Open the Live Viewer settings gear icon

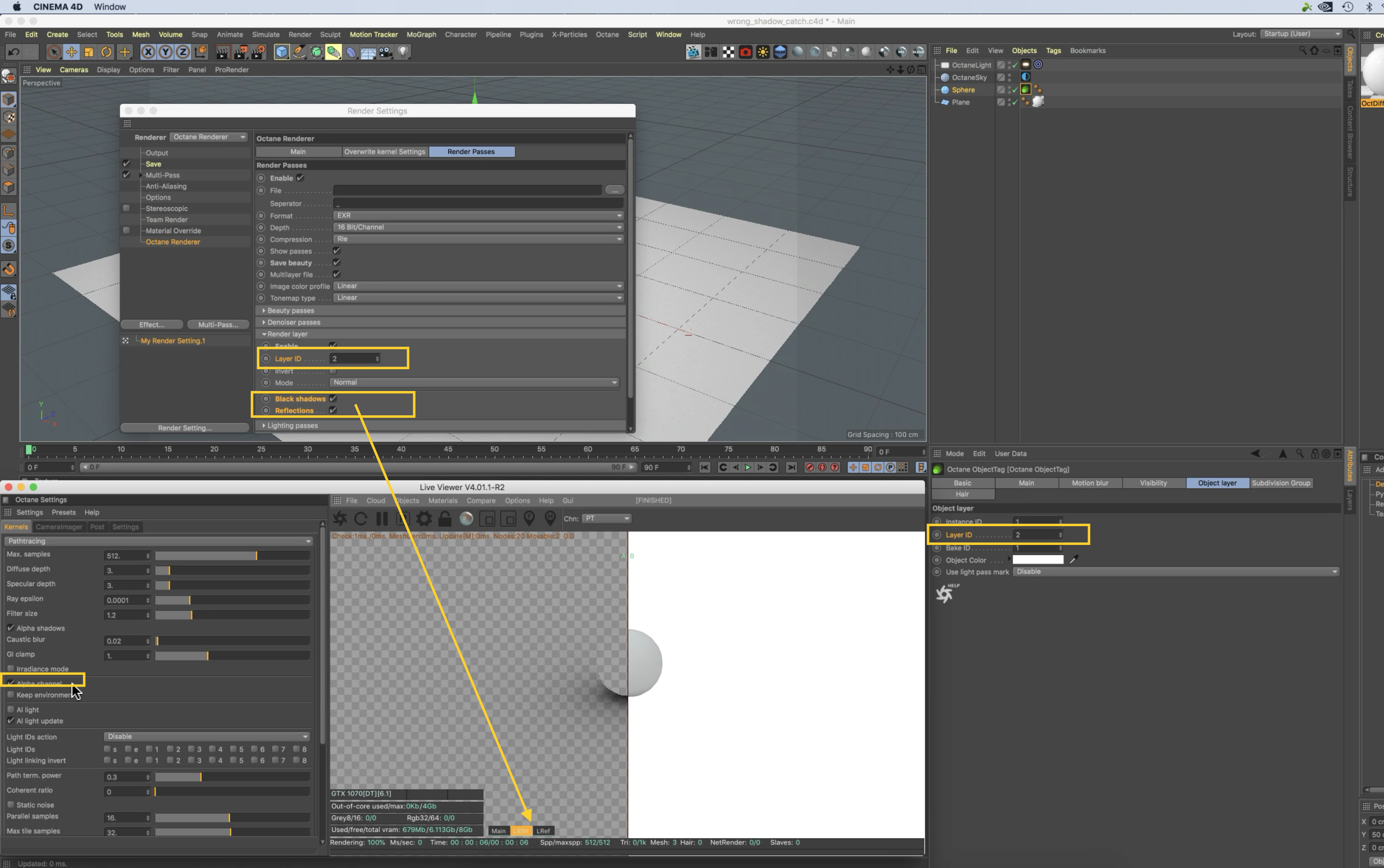[424, 519]
